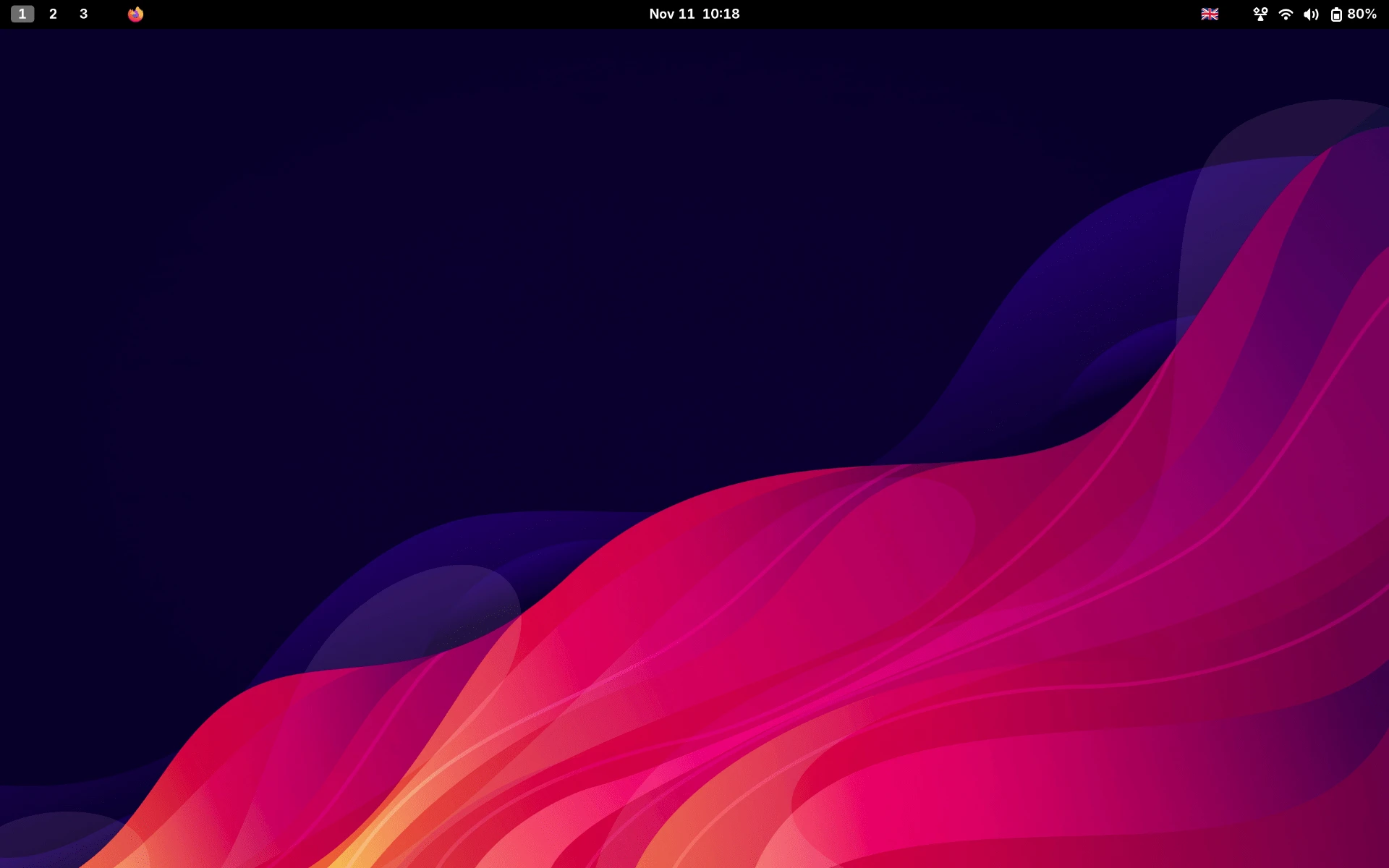1389x868 pixels.
Task: Click the balance scale status icon
Action: (x=1260, y=13)
